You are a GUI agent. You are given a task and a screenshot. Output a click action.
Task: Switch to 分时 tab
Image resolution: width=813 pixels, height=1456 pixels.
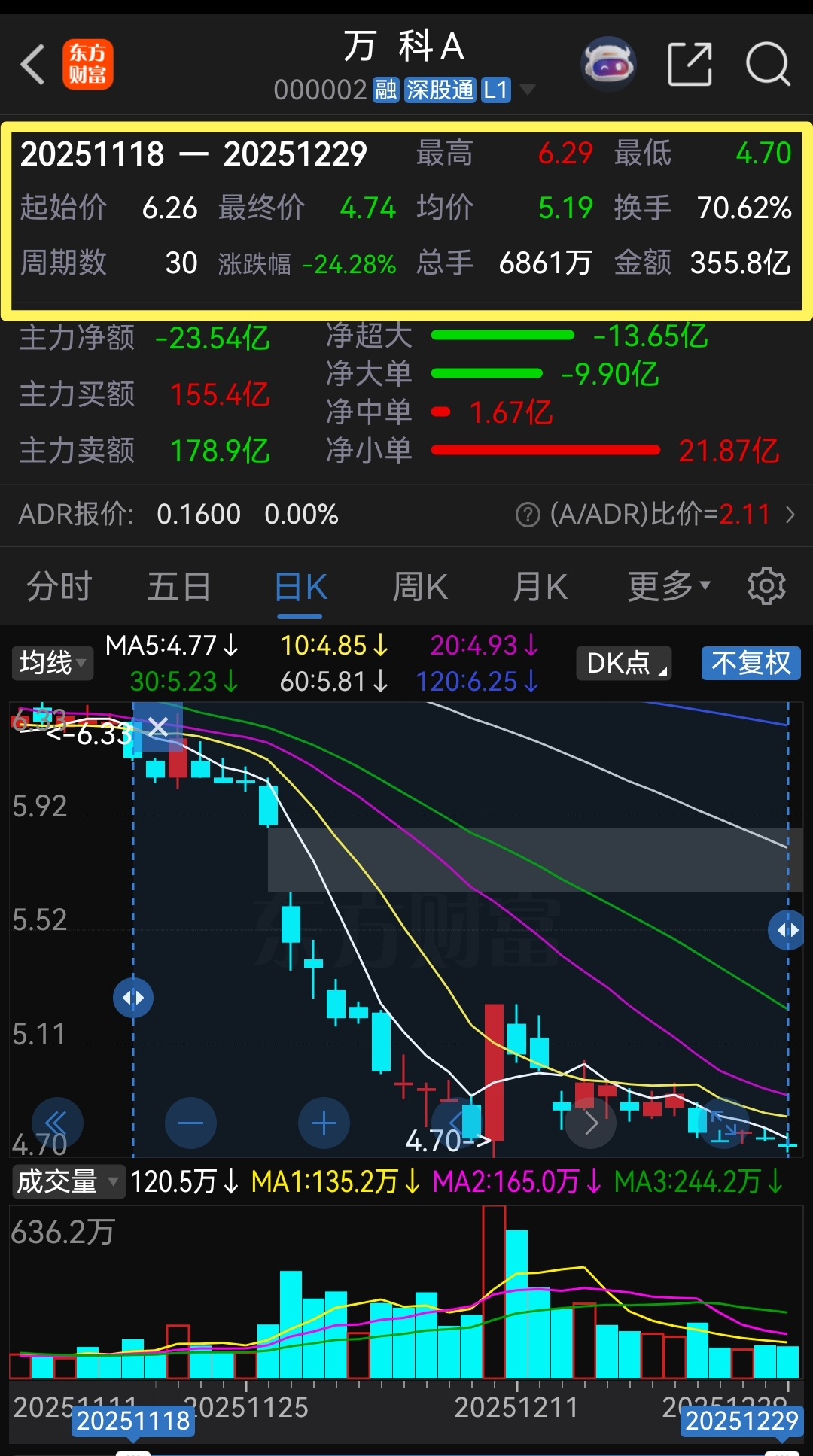pos(59,586)
